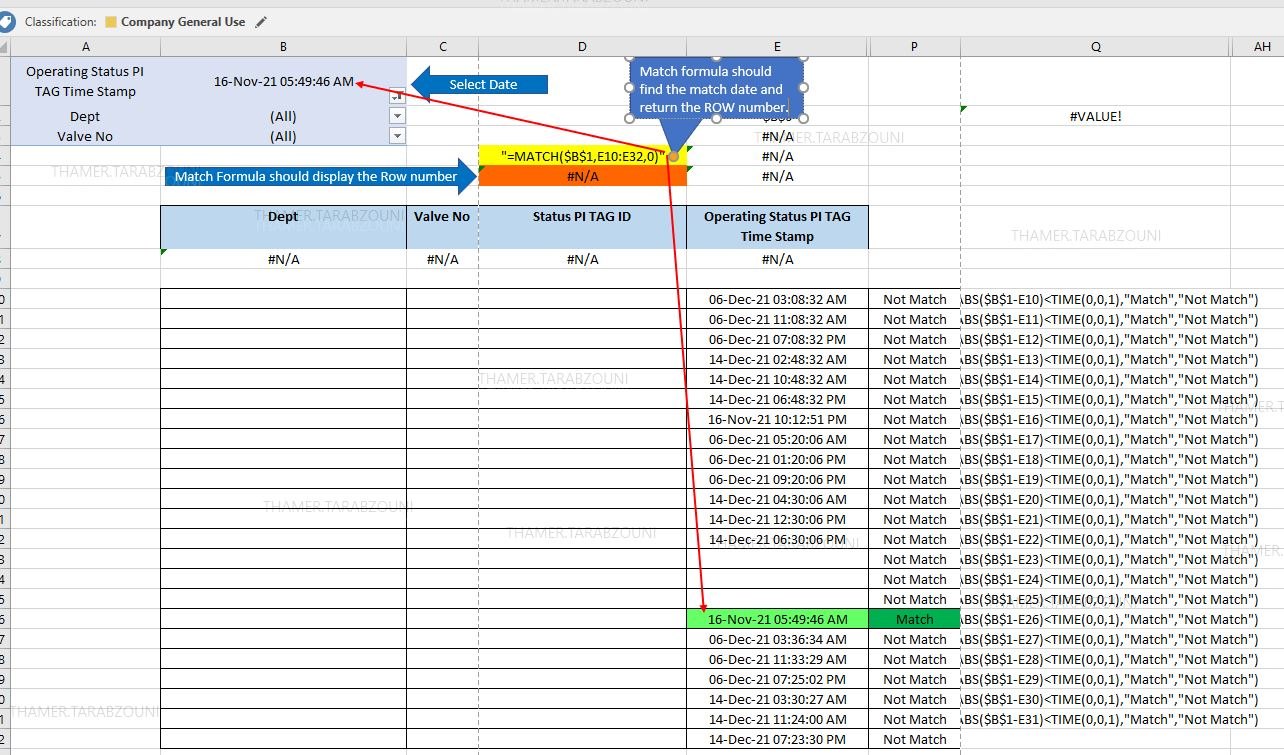Click 'Not Match' beside 06-Dec-21 09:20:06 PM
Viewport: 1284px width, 755px height.
[x=914, y=479]
